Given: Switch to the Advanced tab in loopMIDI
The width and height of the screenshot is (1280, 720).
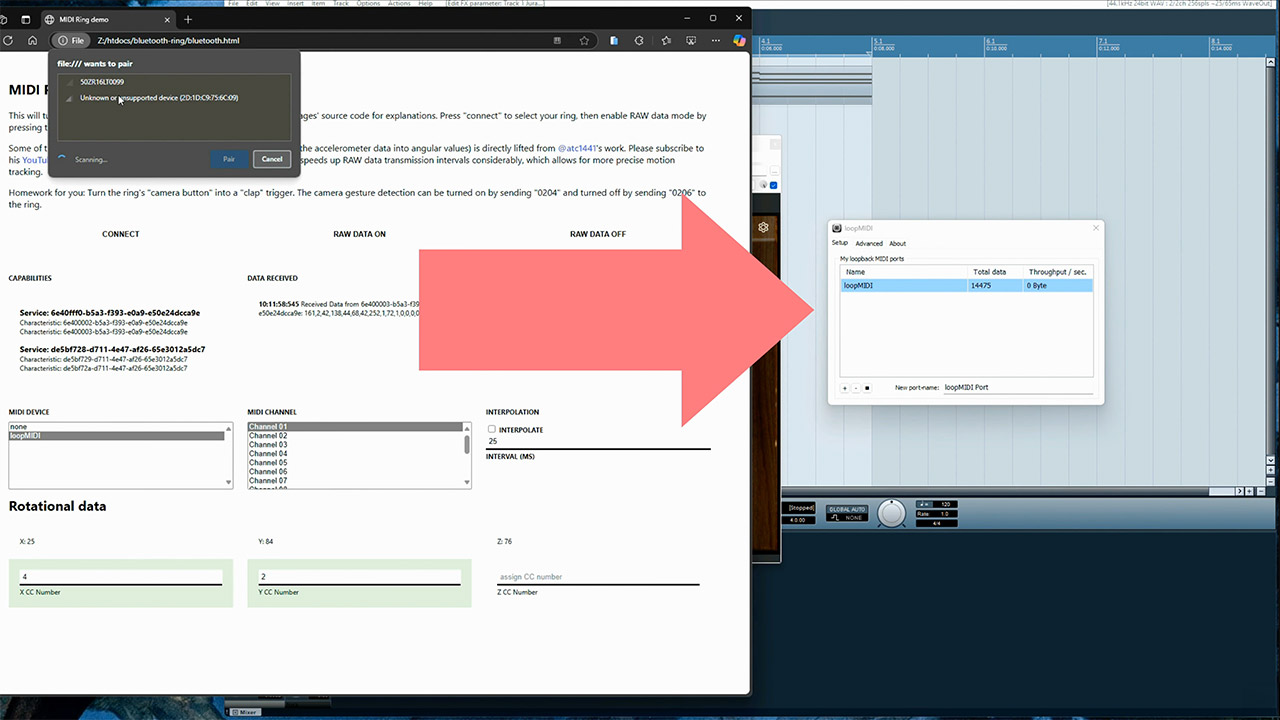Looking at the screenshot, I should tap(868, 244).
